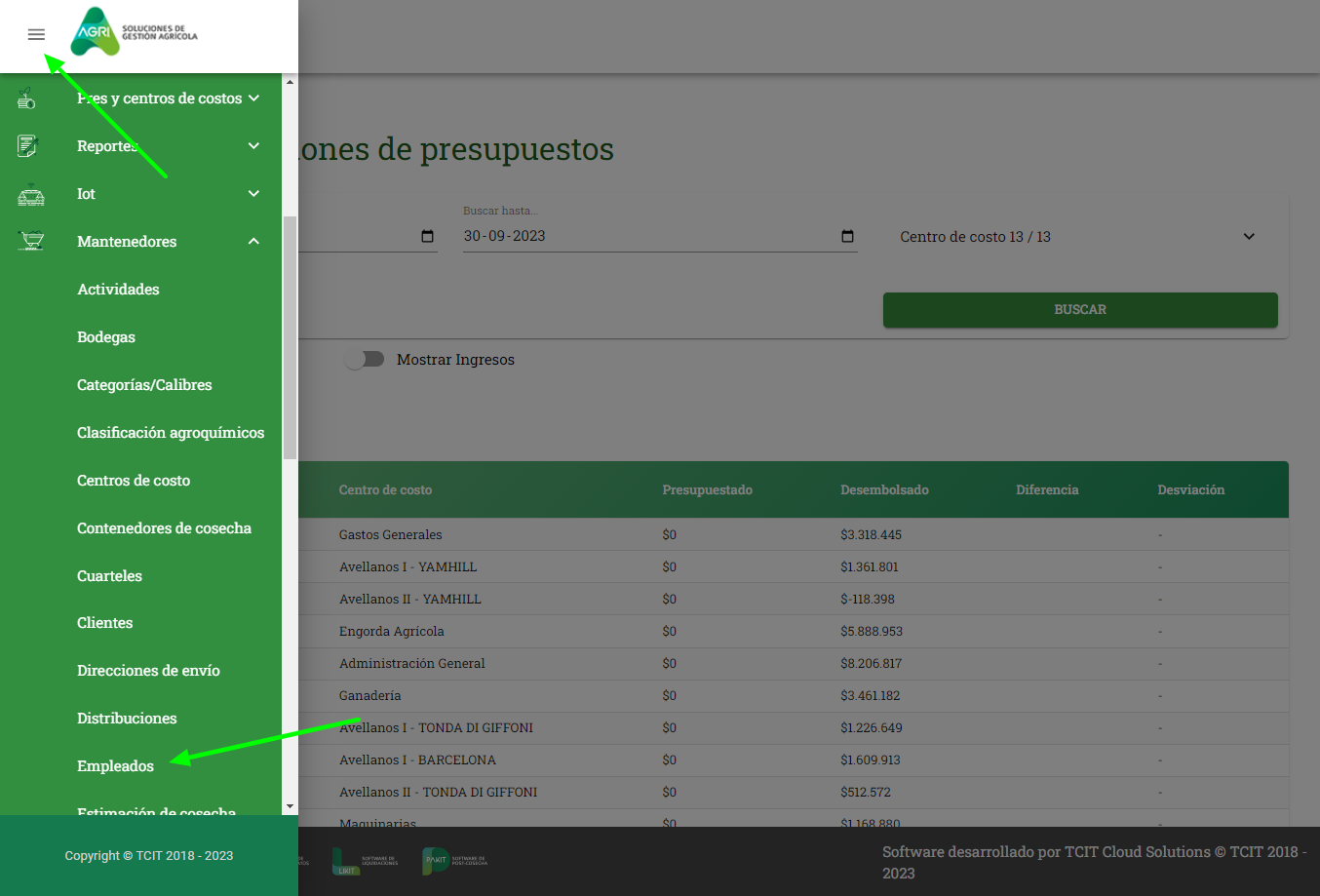Click the Avellanos I - YAMHILL row name

(x=408, y=567)
